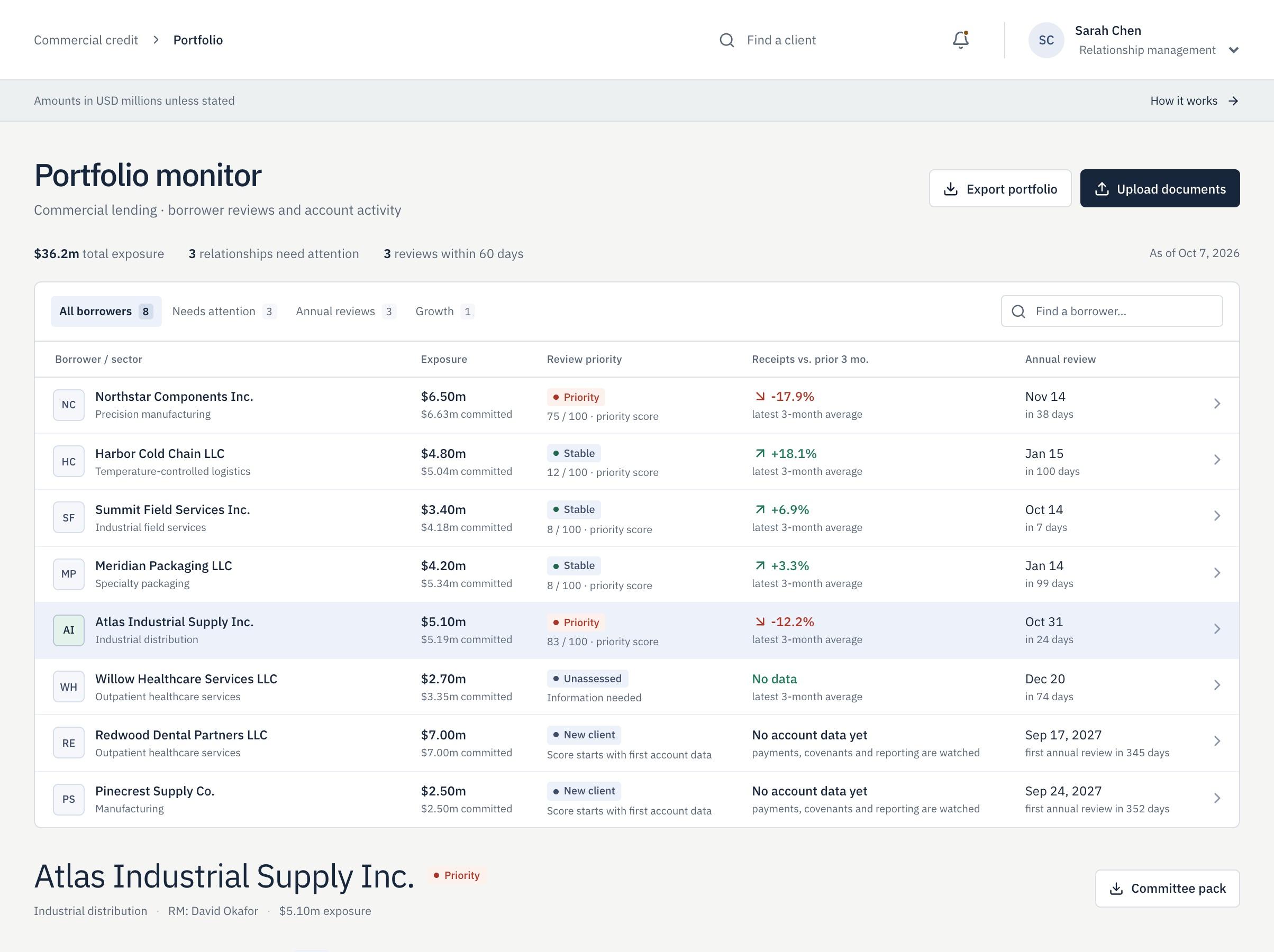Viewport: 1274px width, 952px height.
Task: Click the RE borrower avatar badge
Action: (x=69, y=743)
